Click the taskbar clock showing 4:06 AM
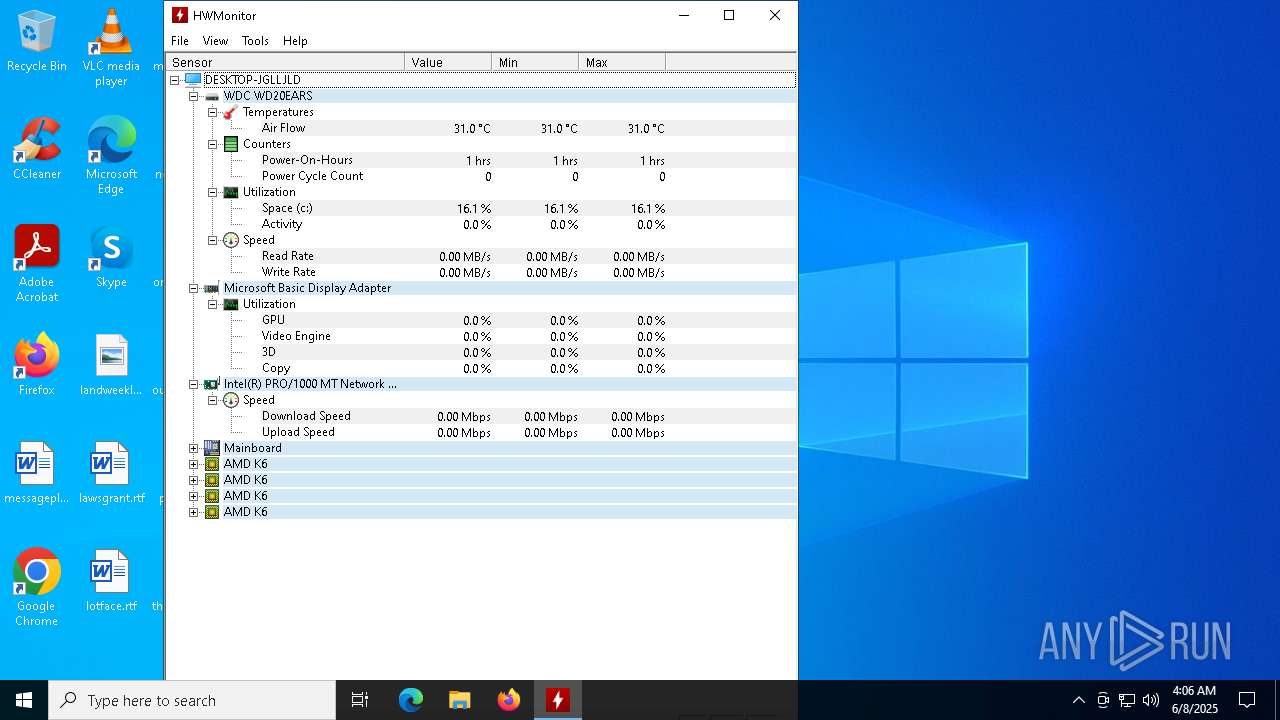1280x720 pixels. pyautogui.click(x=1194, y=700)
